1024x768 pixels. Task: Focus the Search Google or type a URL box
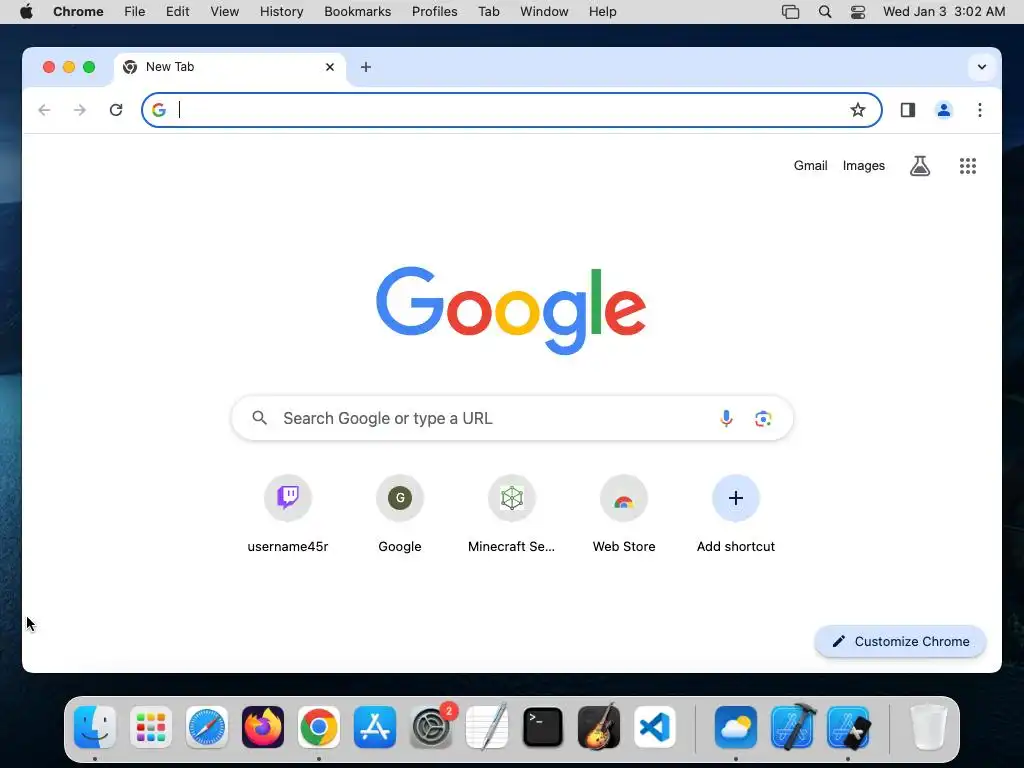coord(512,418)
